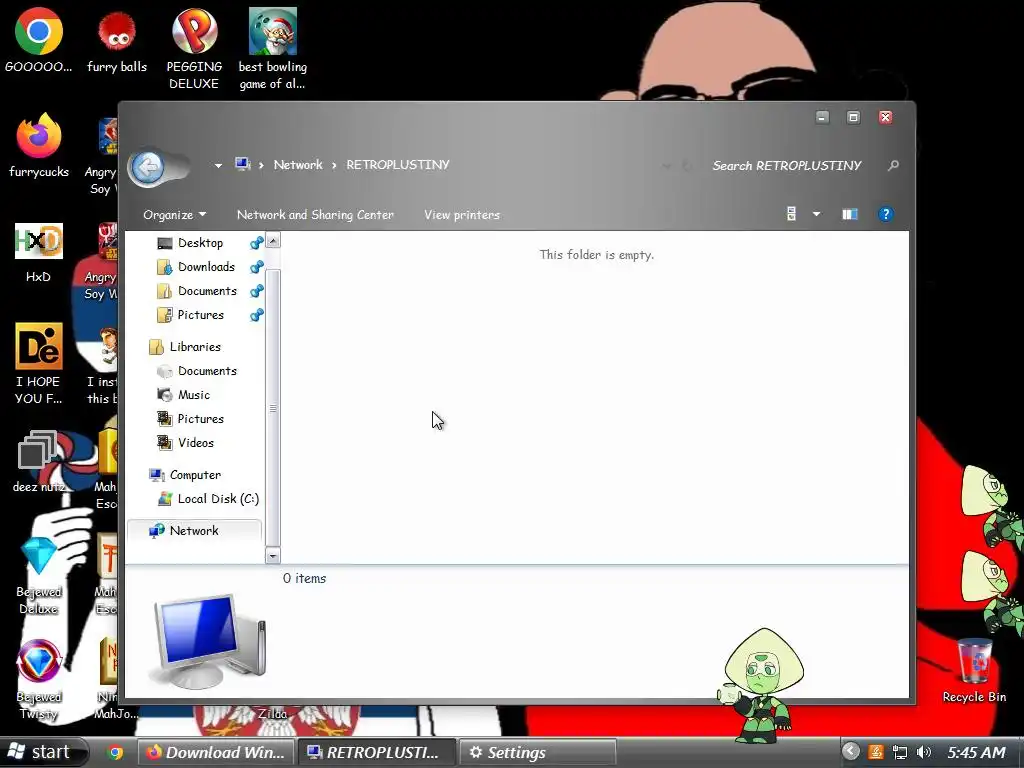The width and height of the screenshot is (1024, 768).
Task: Select Network in the address breadcrumb
Action: point(298,165)
